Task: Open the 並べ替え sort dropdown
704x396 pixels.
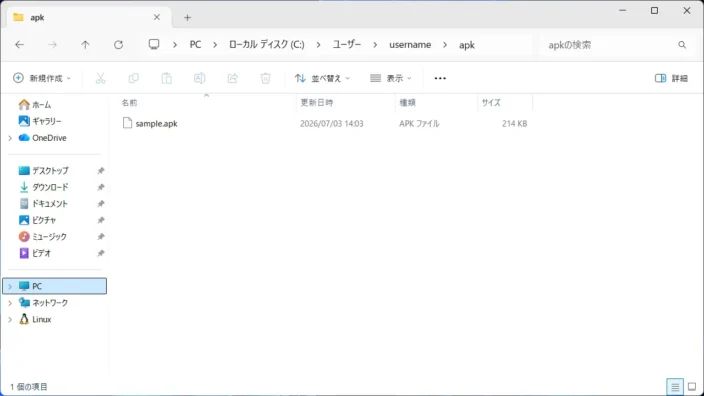Action: click(322, 78)
